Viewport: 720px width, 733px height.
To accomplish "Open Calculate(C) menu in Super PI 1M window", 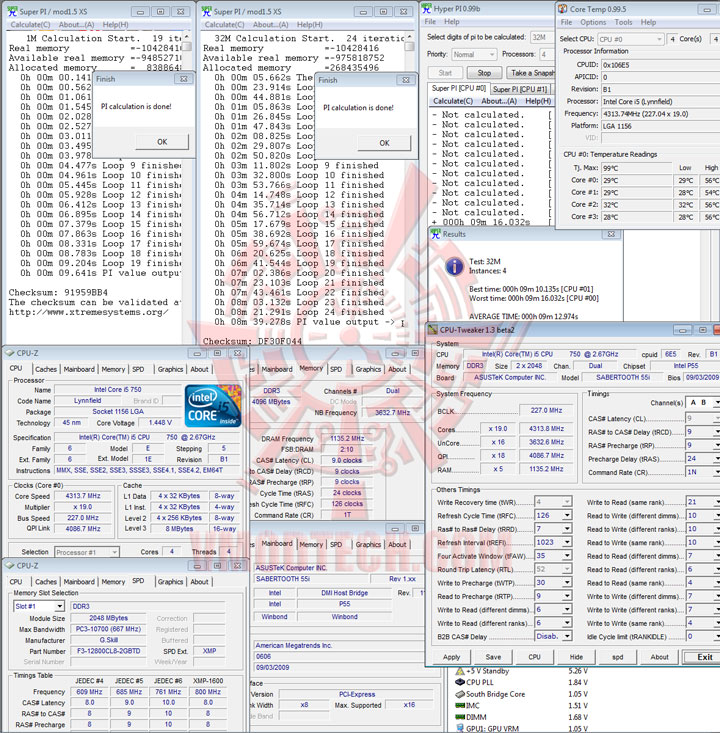I will [30, 25].
